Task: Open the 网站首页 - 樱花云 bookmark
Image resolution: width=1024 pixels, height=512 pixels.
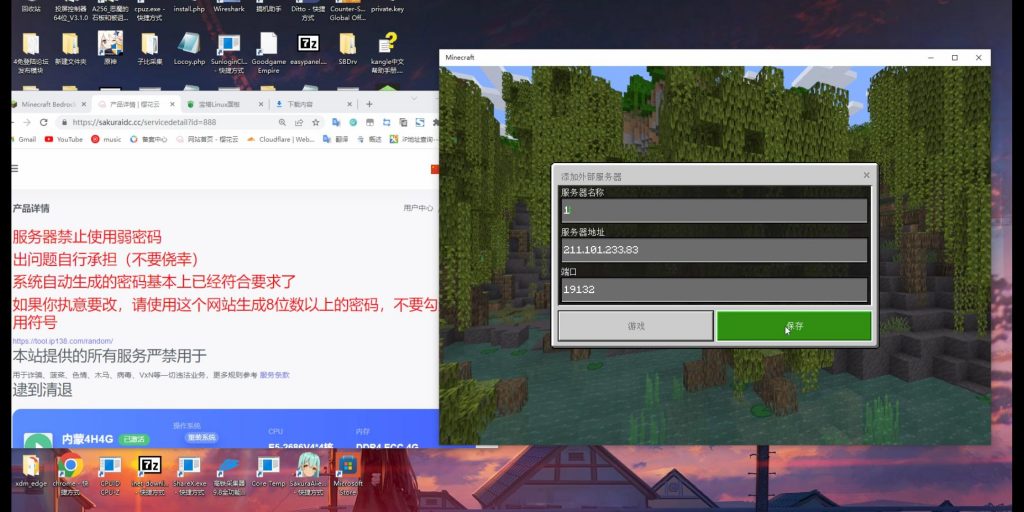Action: (208, 139)
